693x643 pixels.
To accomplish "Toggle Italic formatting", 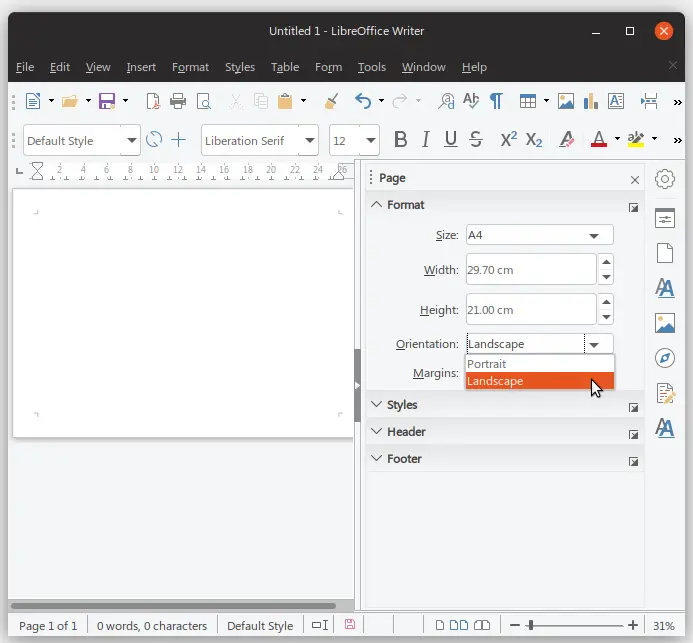I will tap(426, 140).
